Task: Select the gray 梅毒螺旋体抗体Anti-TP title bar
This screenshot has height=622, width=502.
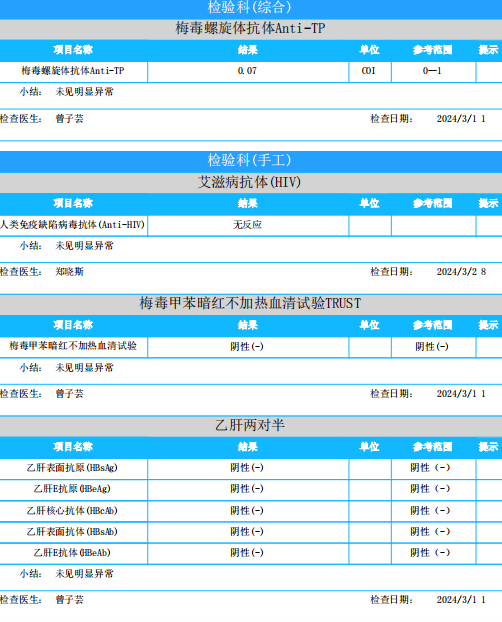Action: click(251, 29)
